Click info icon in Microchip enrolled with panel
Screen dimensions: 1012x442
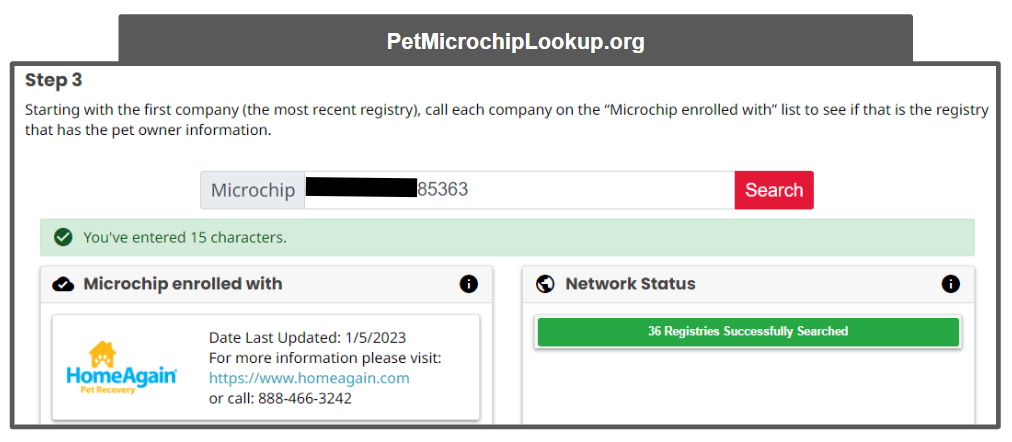tap(468, 284)
